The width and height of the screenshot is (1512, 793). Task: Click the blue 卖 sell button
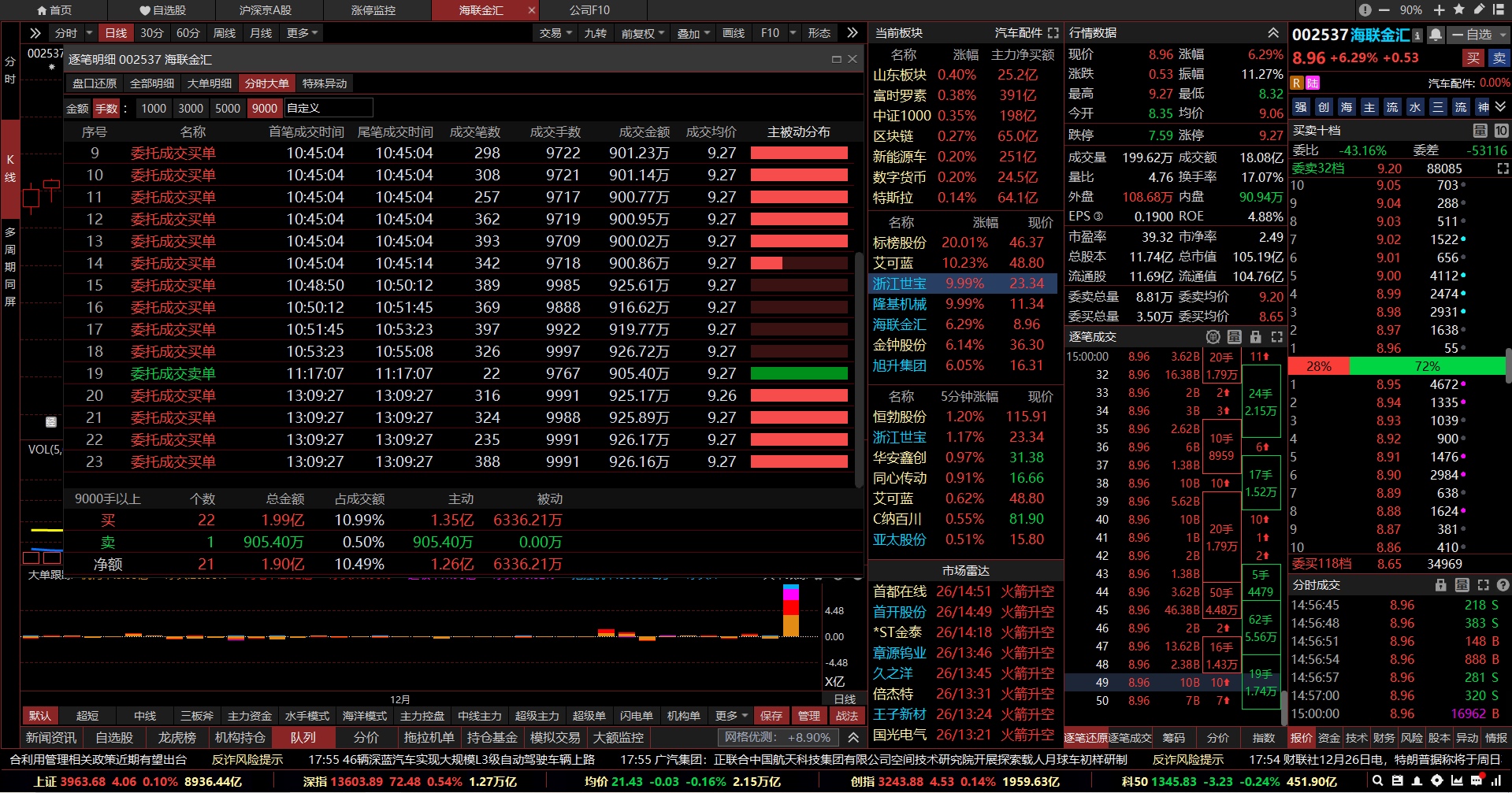click(1499, 58)
